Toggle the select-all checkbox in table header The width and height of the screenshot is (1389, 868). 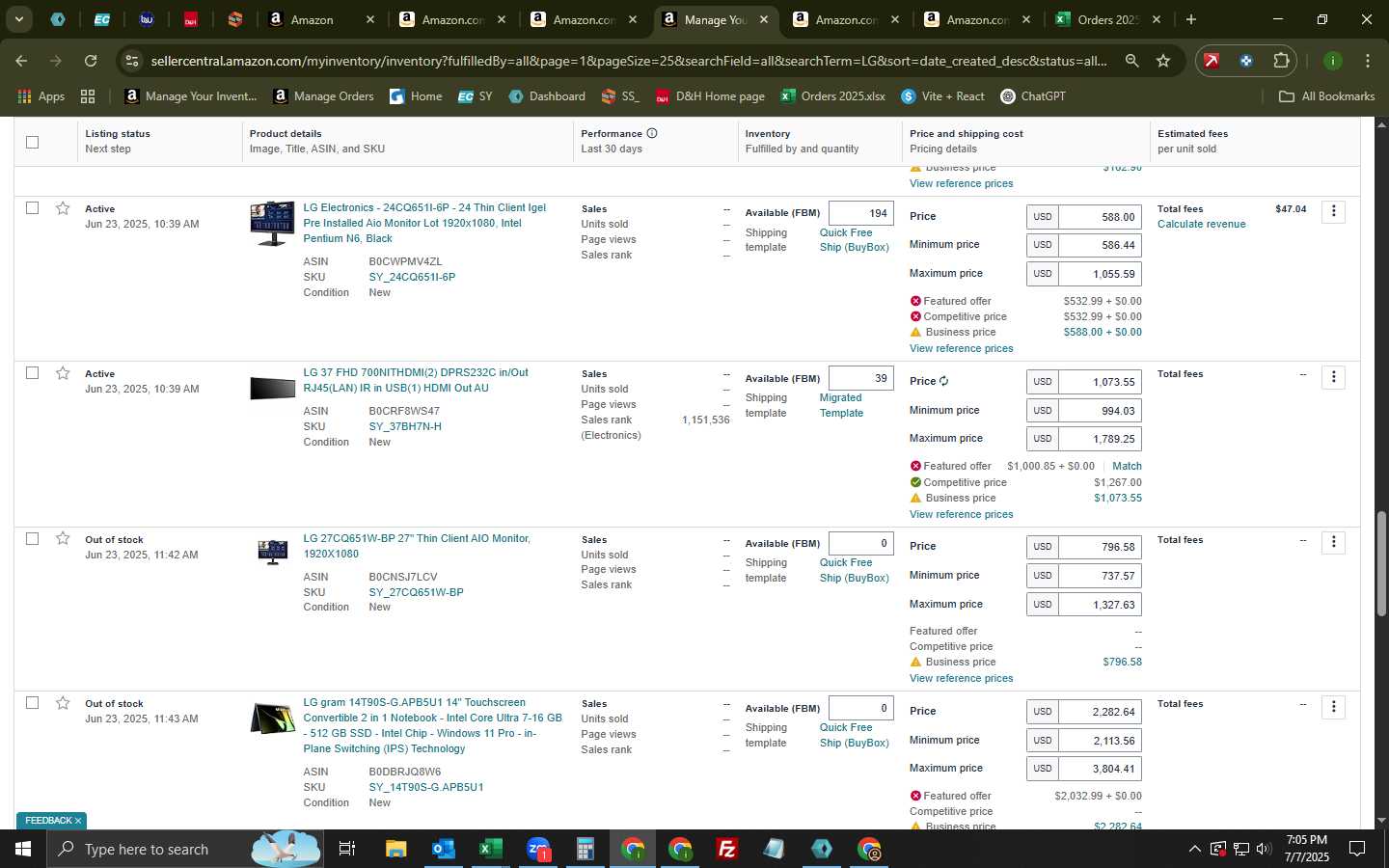32,142
